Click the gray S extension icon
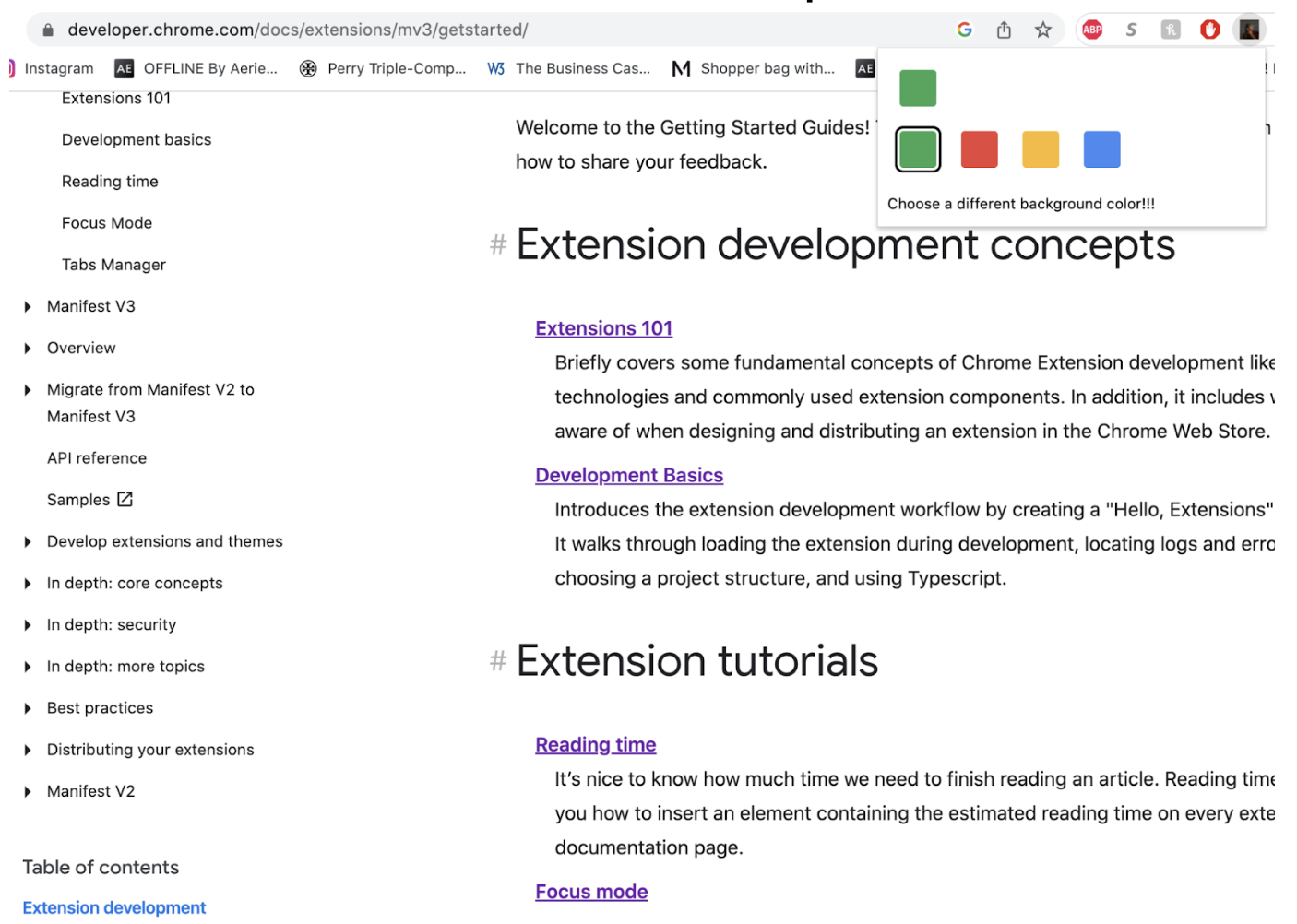 click(x=1131, y=30)
